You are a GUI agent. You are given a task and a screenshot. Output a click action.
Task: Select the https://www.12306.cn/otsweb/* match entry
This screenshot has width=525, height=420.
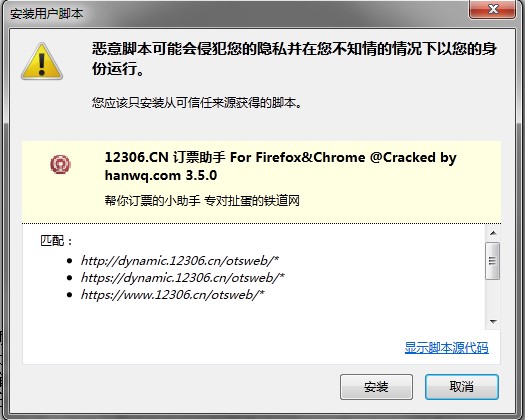[172, 295]
